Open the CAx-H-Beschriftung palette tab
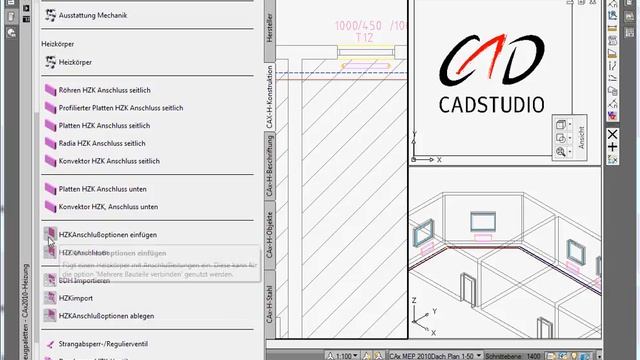The image size is (640, 360). coord(269,166)
